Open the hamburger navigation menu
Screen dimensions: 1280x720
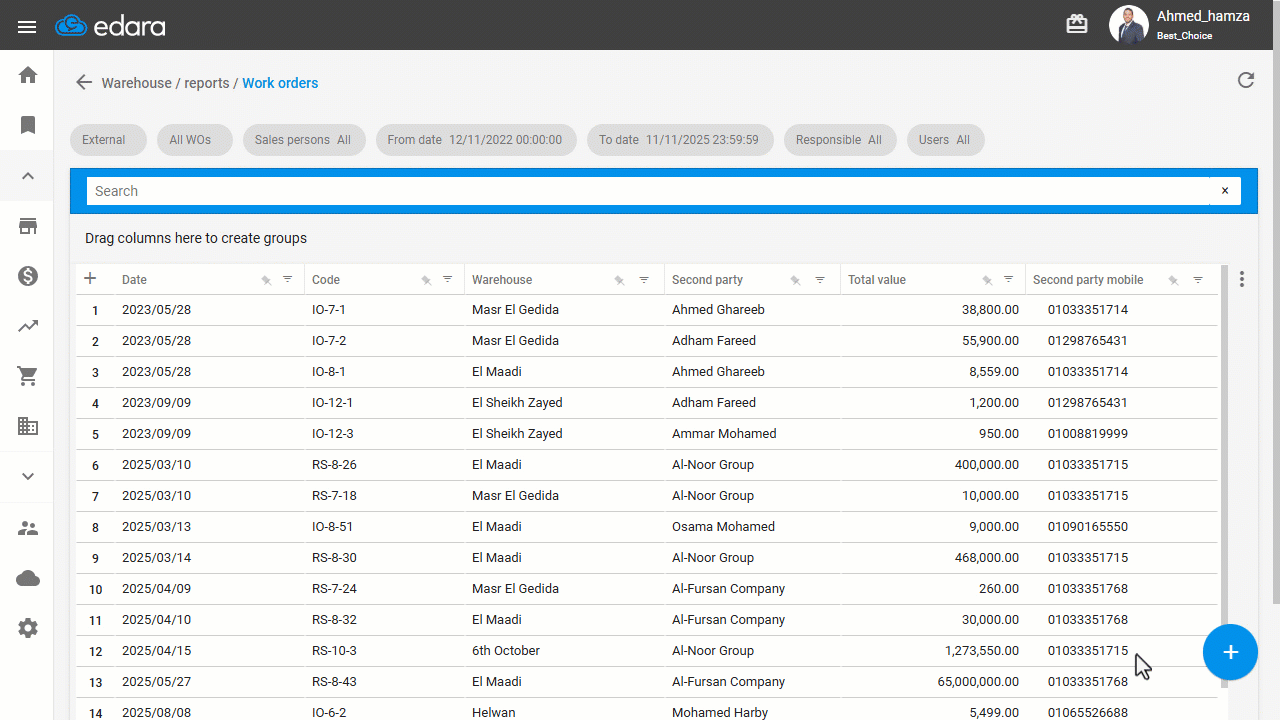pos(27,26)
